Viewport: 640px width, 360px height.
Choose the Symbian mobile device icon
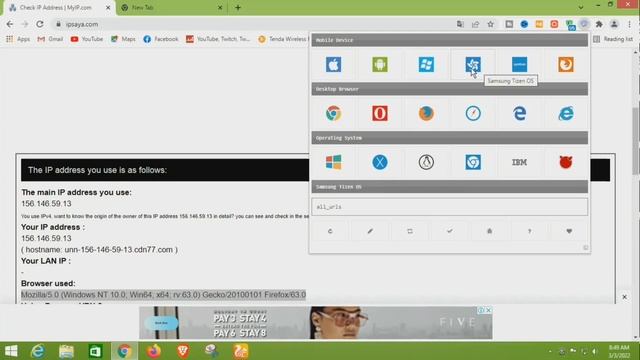(520, 64)
